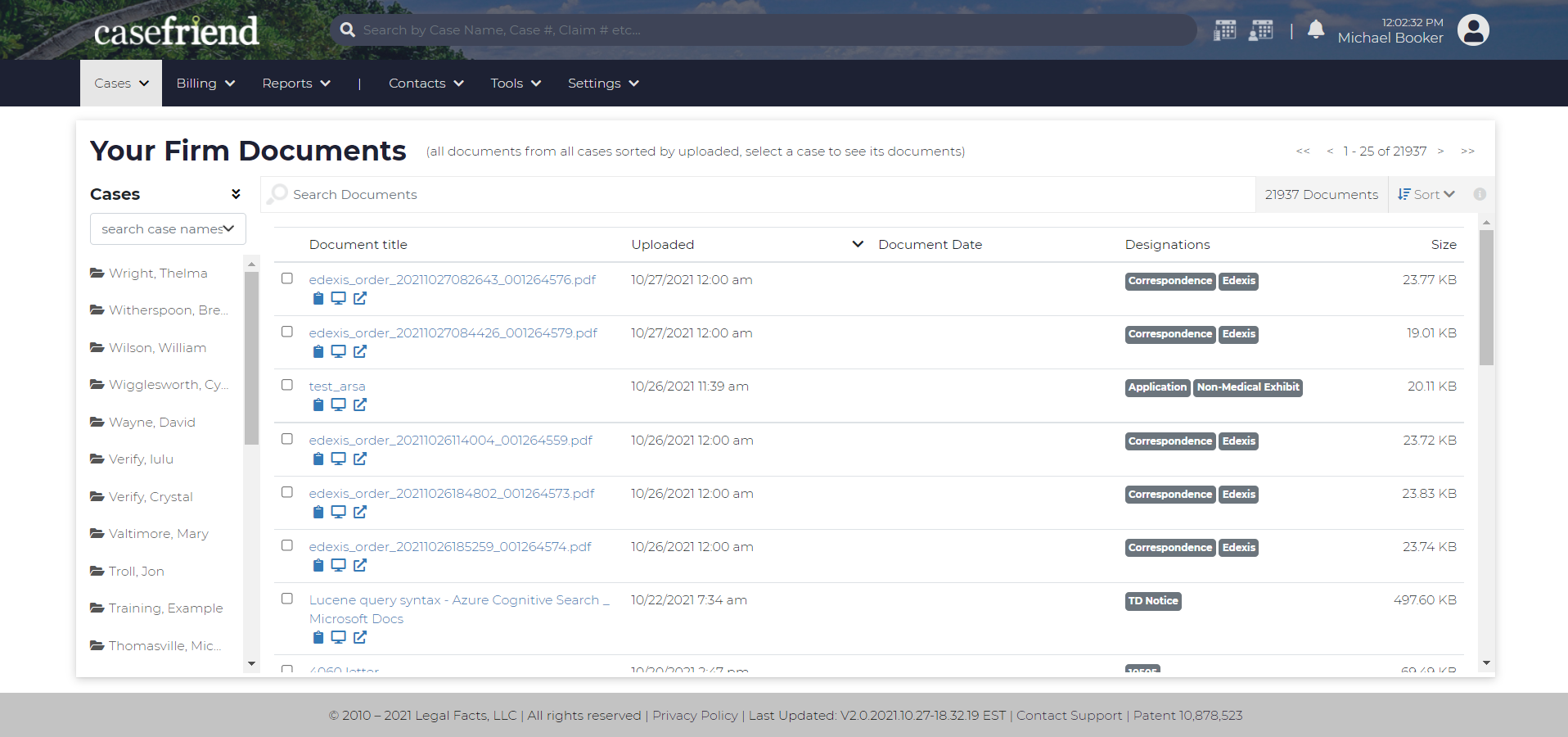1568x737 pixels.
Task: Expand the Tools menu
Action: tap(516, 84)
